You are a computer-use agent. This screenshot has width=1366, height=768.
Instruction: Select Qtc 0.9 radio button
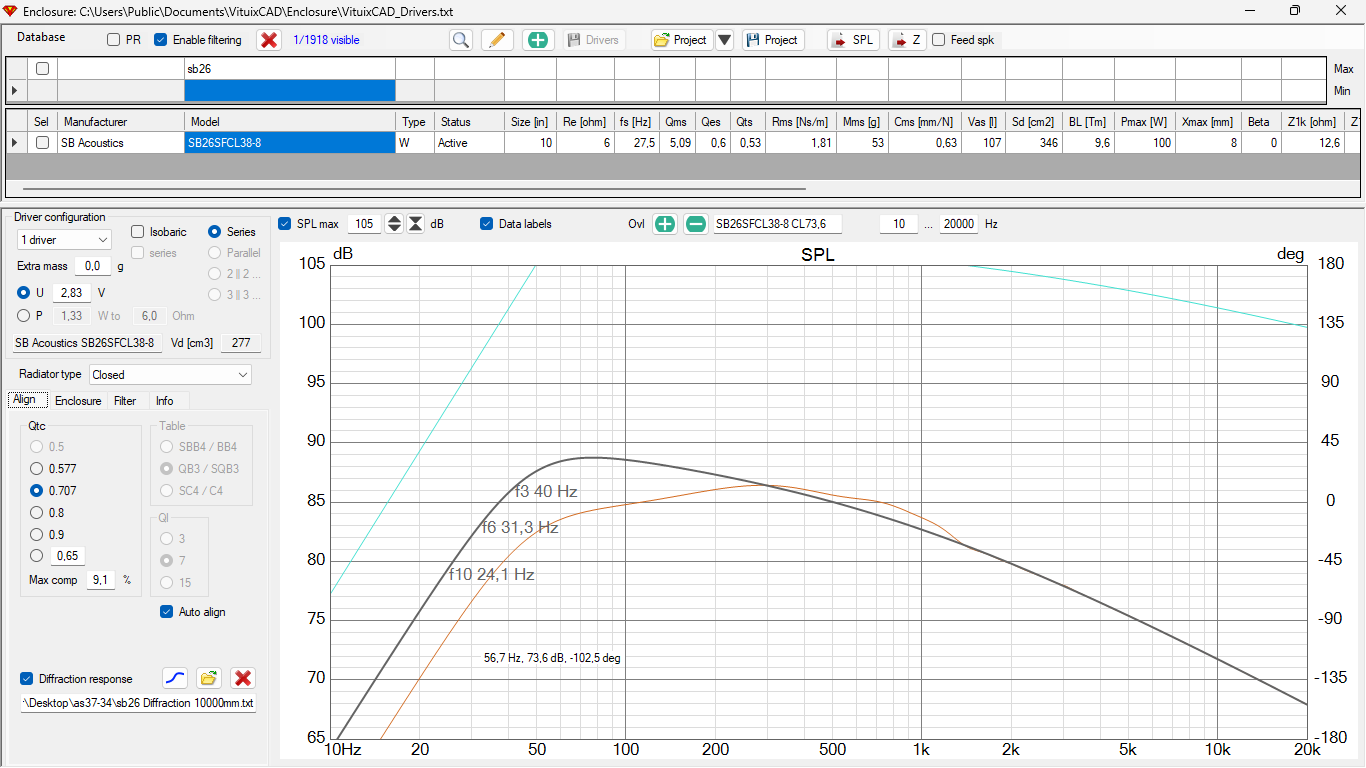click(x=37, y=535)
